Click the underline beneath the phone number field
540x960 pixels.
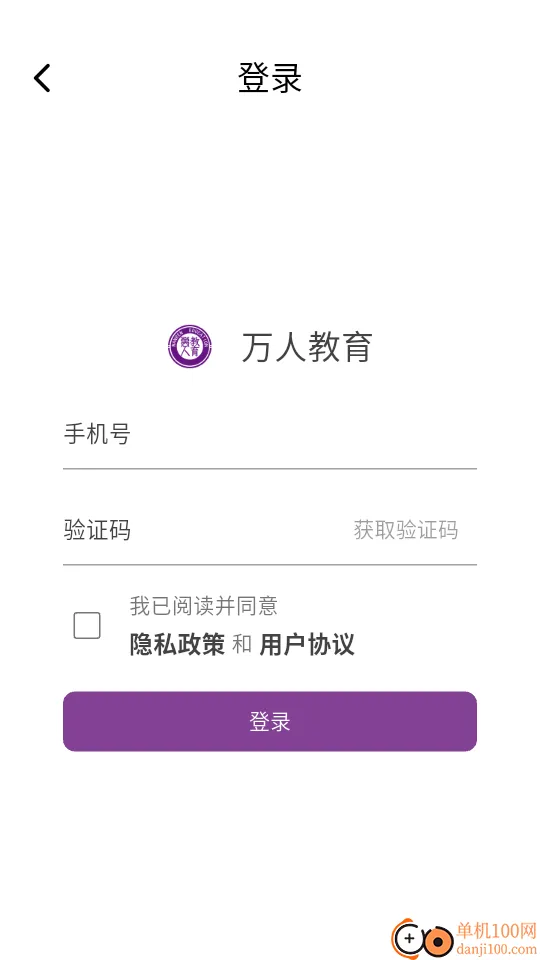tap(269, 468)
